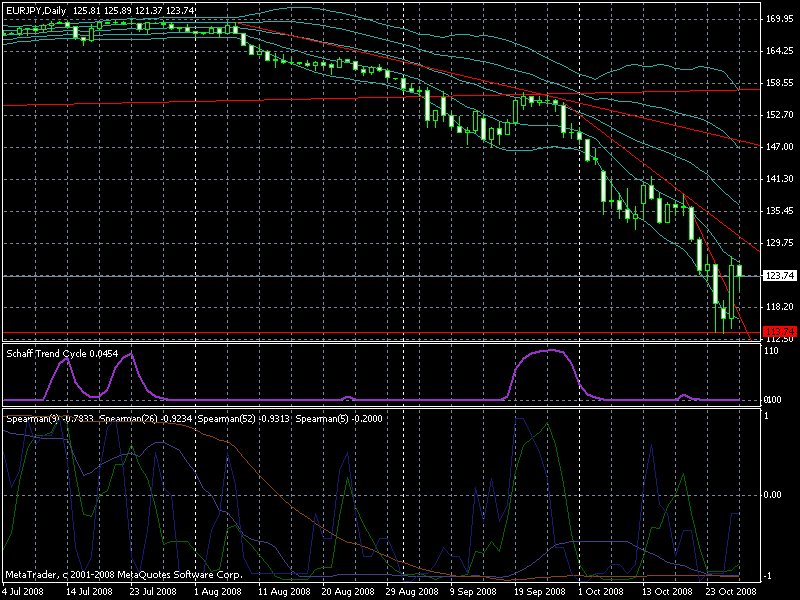Click the 1 Oct 2008 date label
The height and width of the screenshot is (600, 800).
pyautogui.click(x=601, y=592)
